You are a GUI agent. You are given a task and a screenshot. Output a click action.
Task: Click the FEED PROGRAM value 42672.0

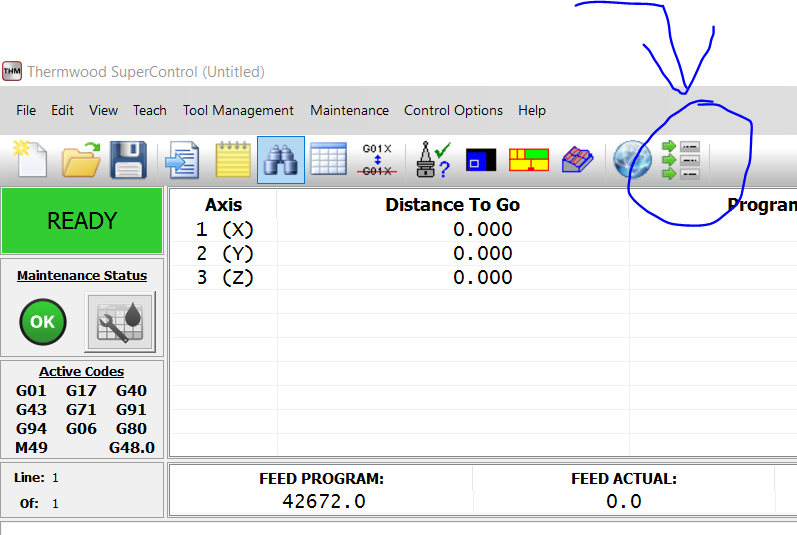324,501
